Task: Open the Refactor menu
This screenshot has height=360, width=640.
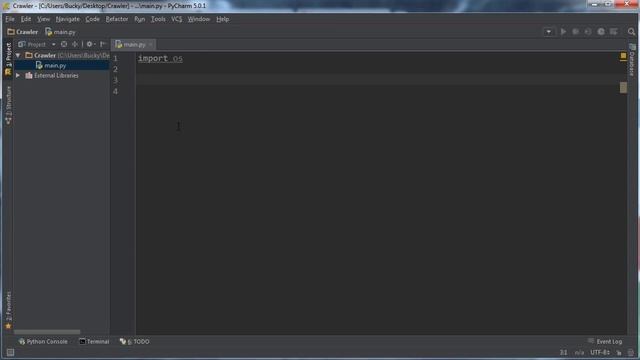Action: click(117, 19)
